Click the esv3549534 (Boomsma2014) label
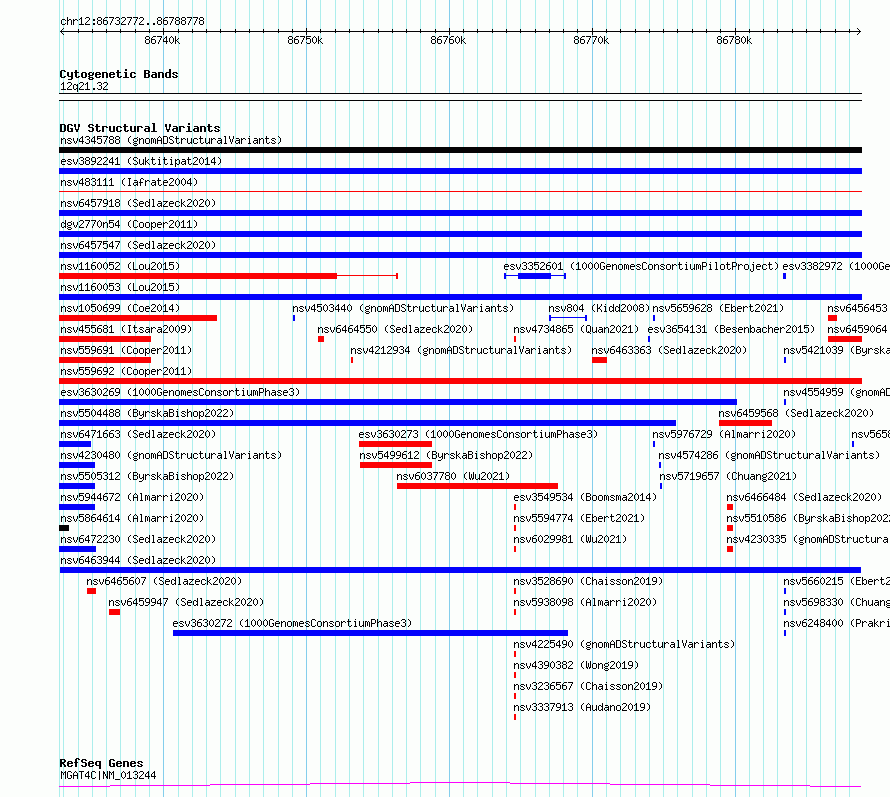Viewport: 890px width, 797px height. (585, 497)
